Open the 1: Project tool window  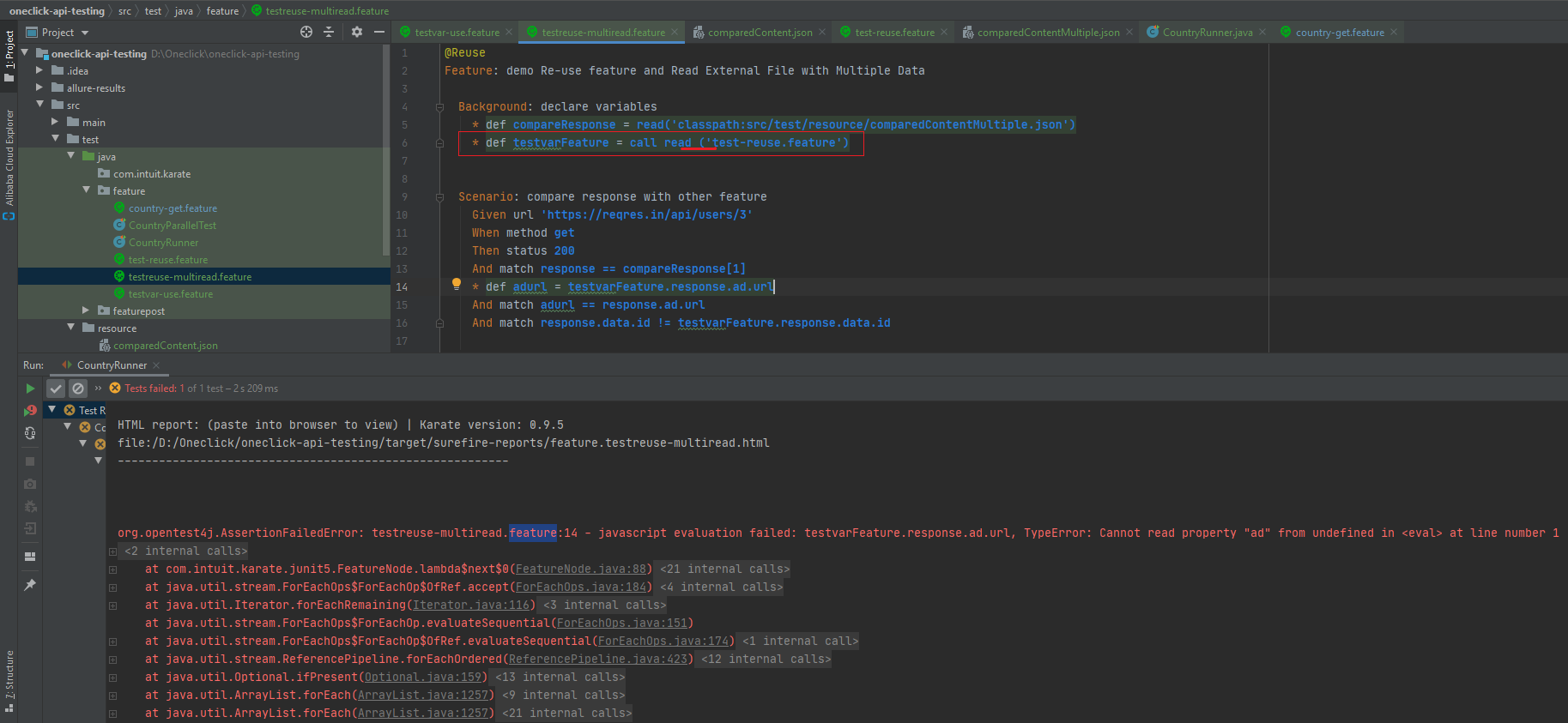click(9, 57)
